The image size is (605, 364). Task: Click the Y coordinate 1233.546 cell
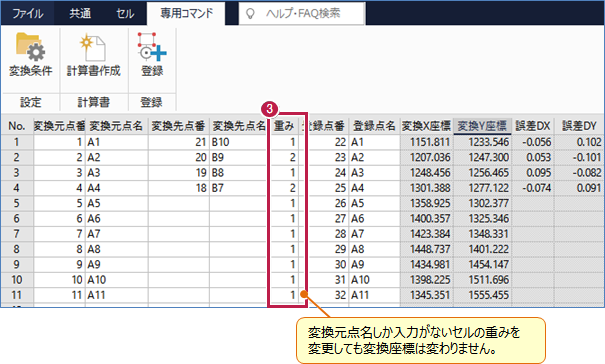(482, 142)
